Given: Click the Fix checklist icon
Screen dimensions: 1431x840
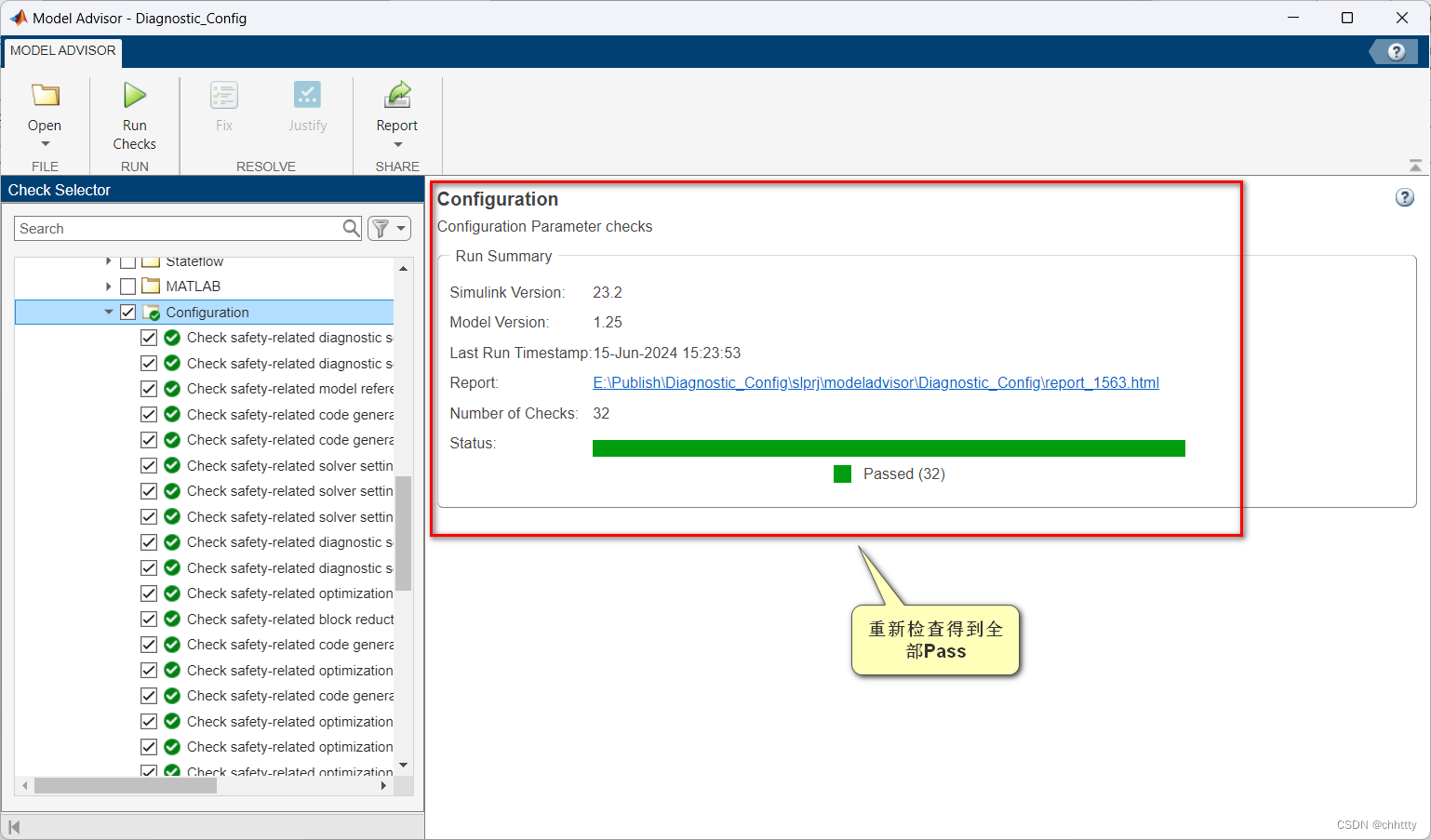Looking at the screenshot, I should click(224, 95).
